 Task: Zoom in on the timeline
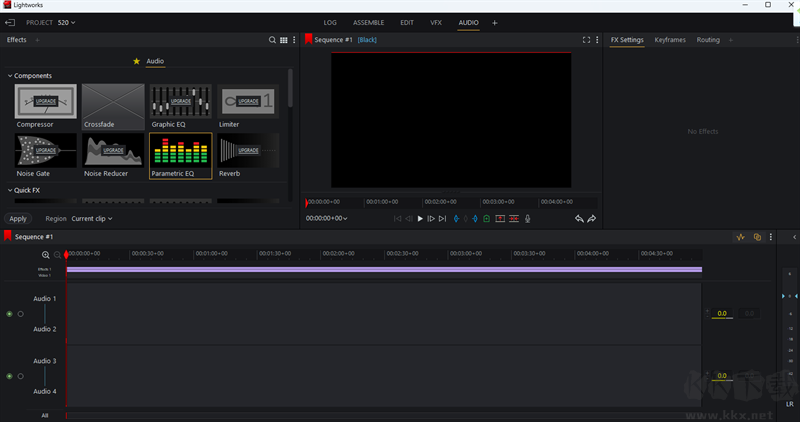[x=46, y=255]
